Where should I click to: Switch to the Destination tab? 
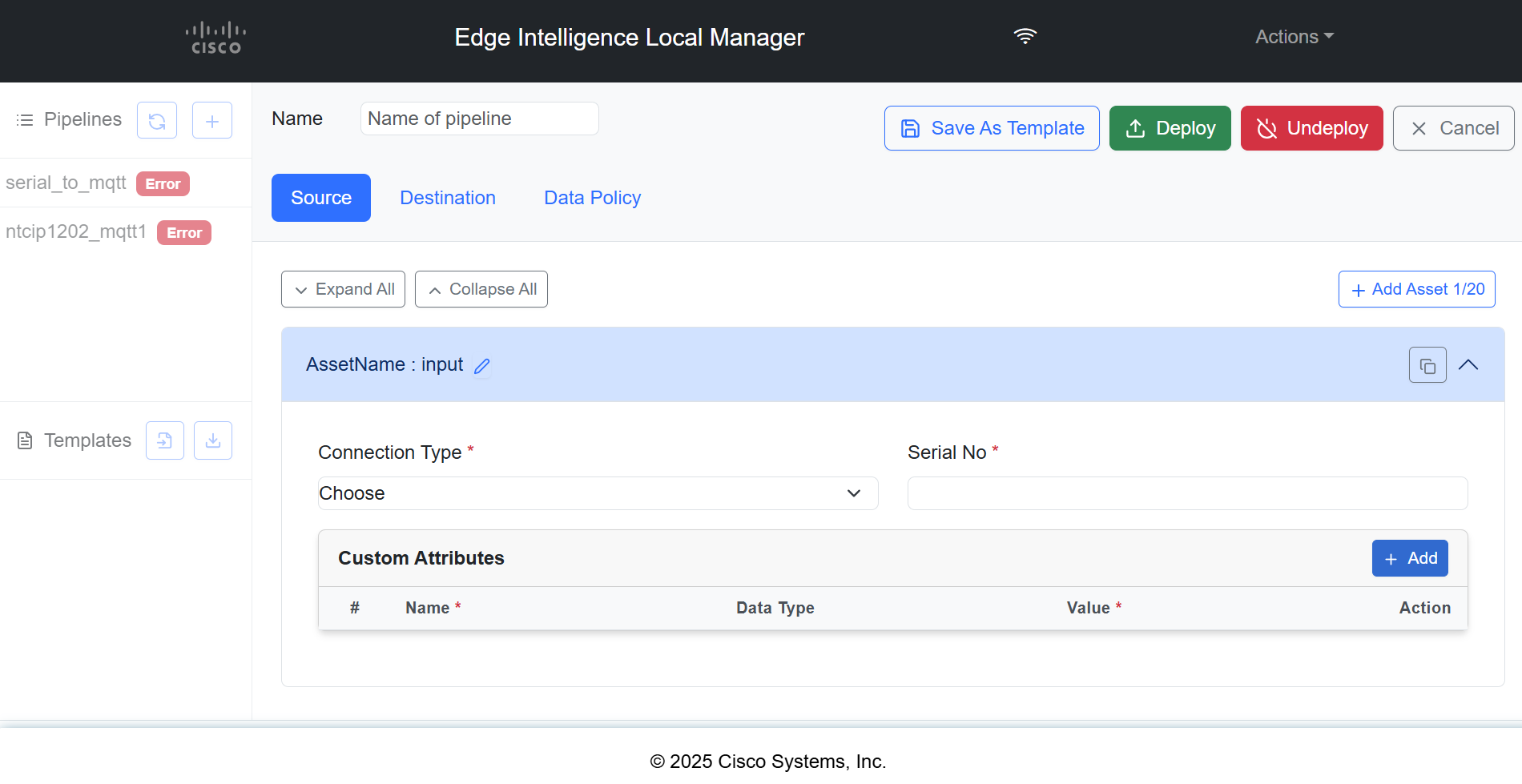pyautogui.click(x=448, y=198)
